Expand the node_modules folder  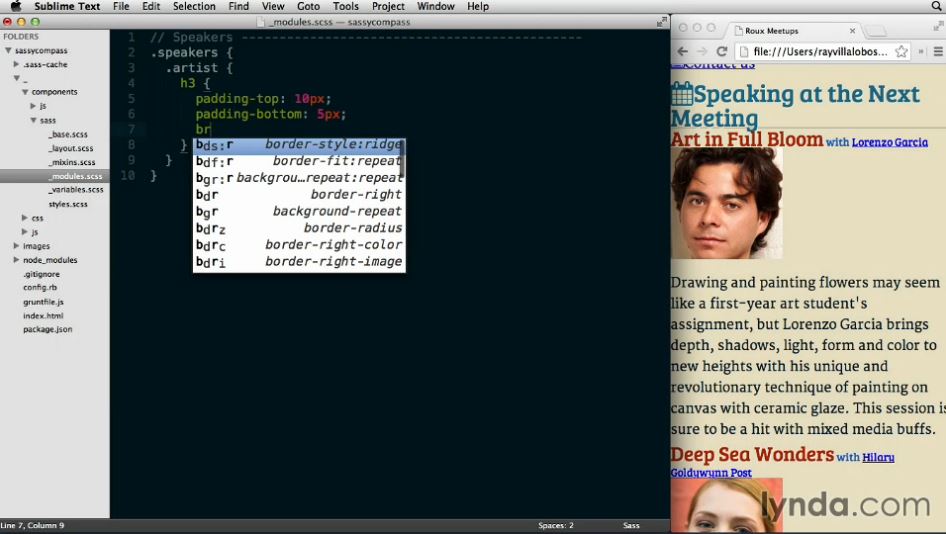[x=16, y=259]
